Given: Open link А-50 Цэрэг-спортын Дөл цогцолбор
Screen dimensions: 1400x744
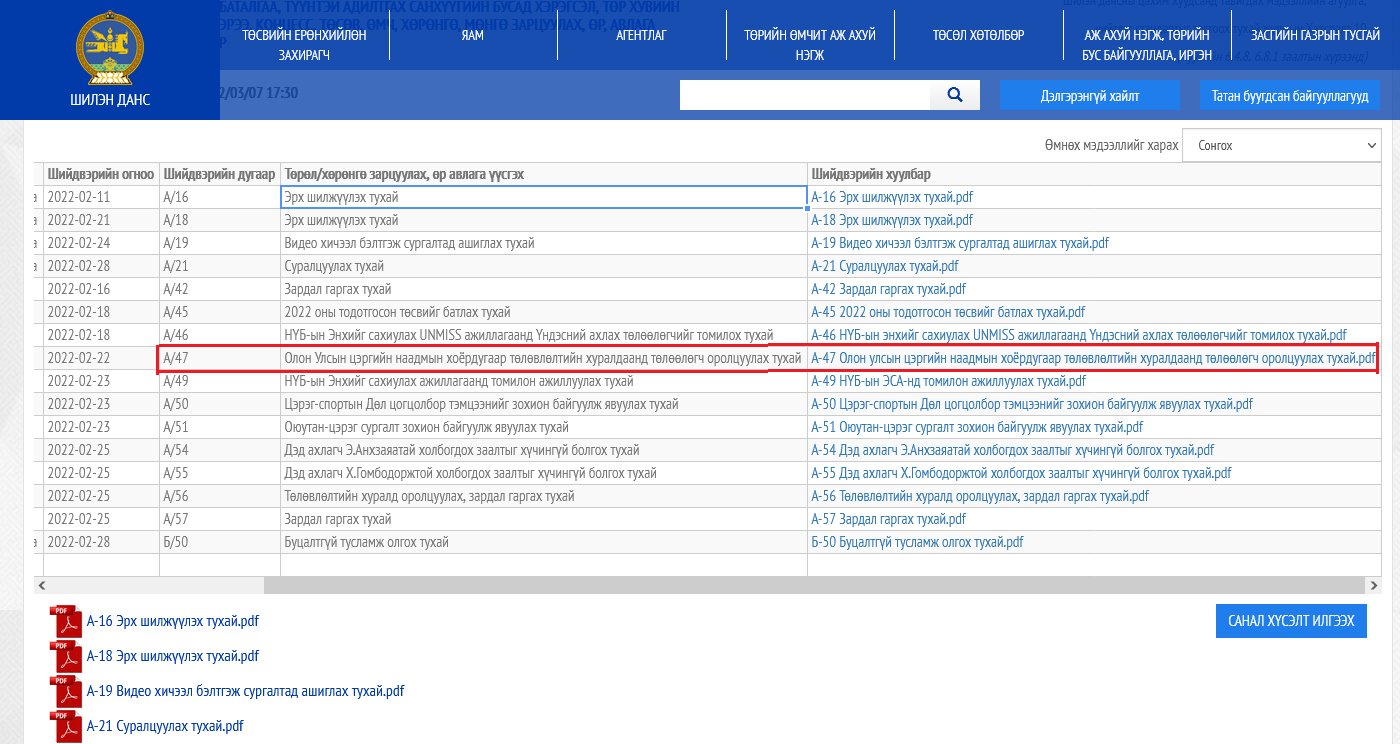Looking at the screenshot, I should (x=1031, y=404).
